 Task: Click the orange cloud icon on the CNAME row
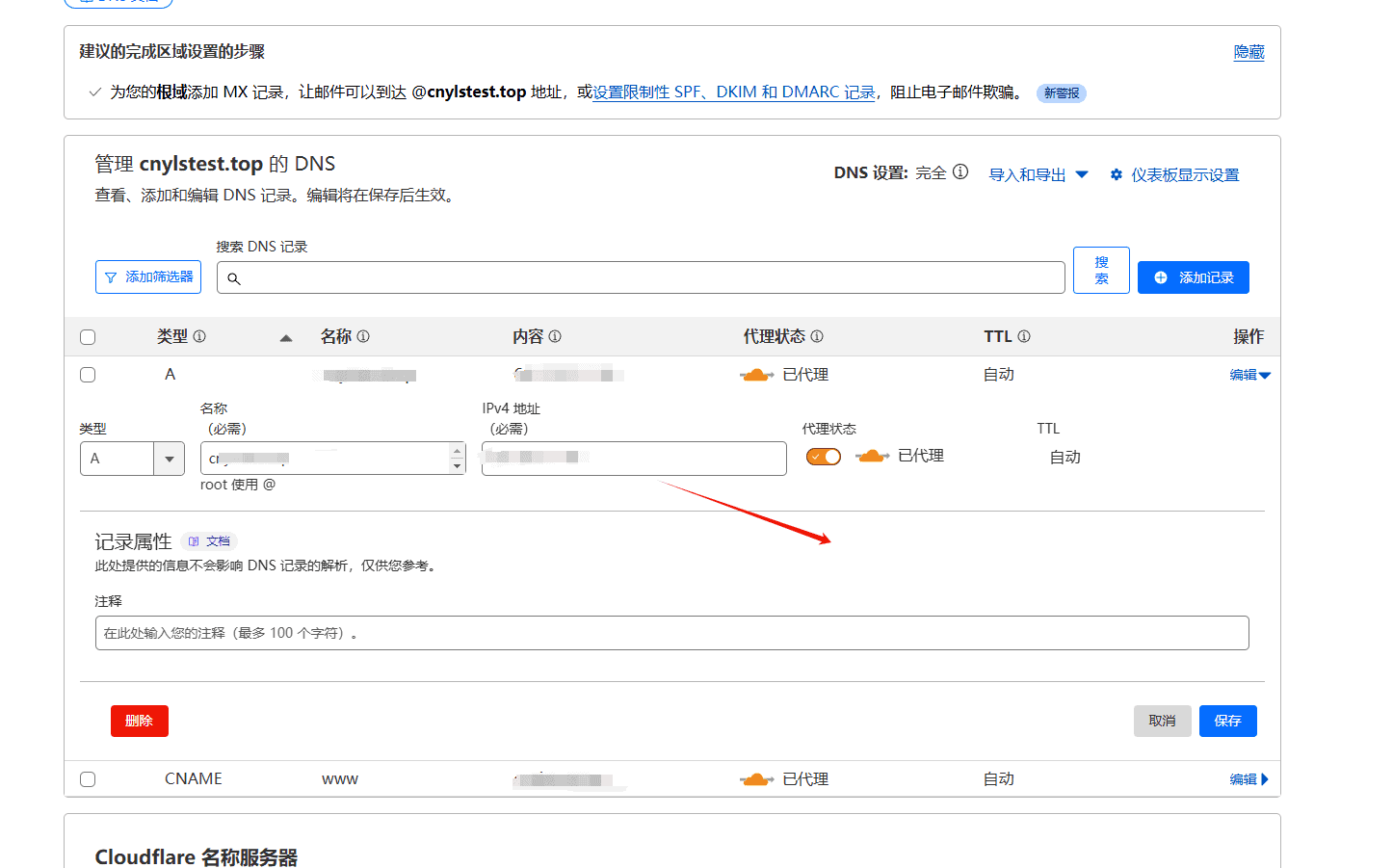click(757, 778)
